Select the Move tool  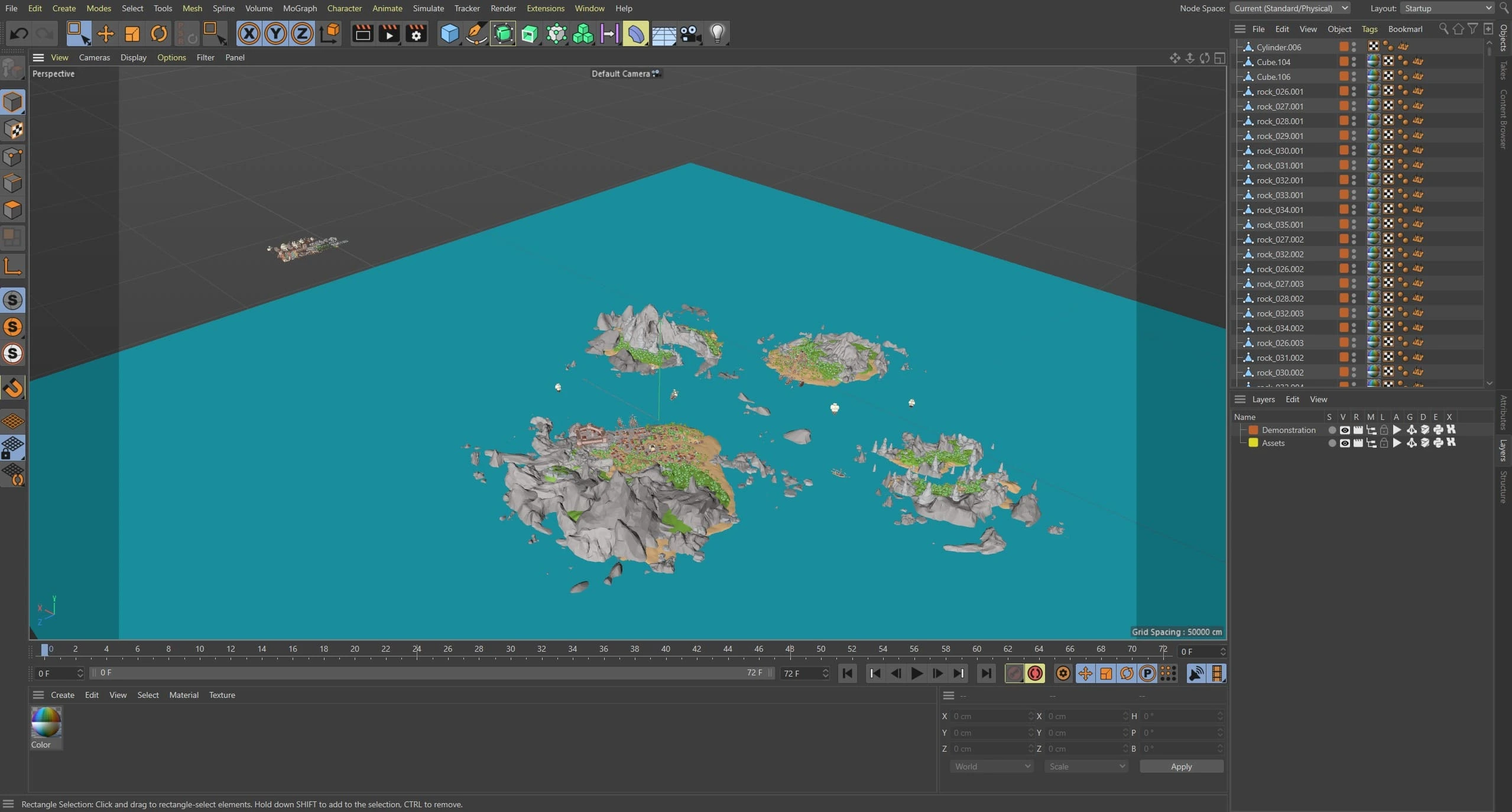coord(105,34)
